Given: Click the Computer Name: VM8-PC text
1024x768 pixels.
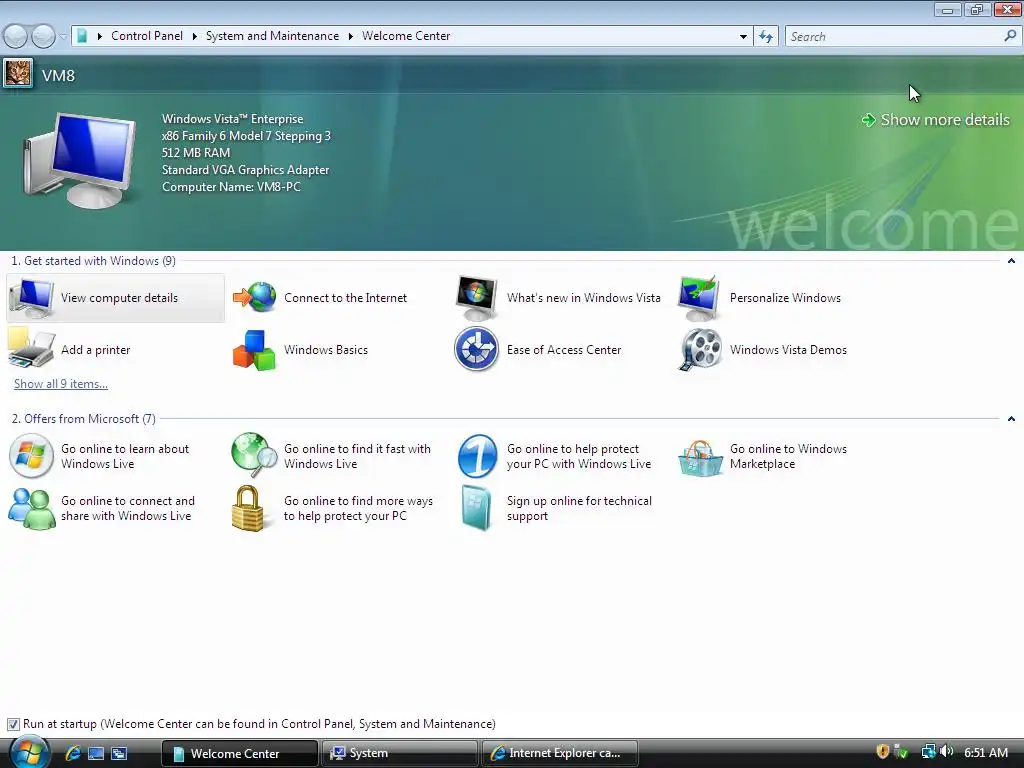Looking at the screenshot, I should pyautogui.click(x=231, y=187).
